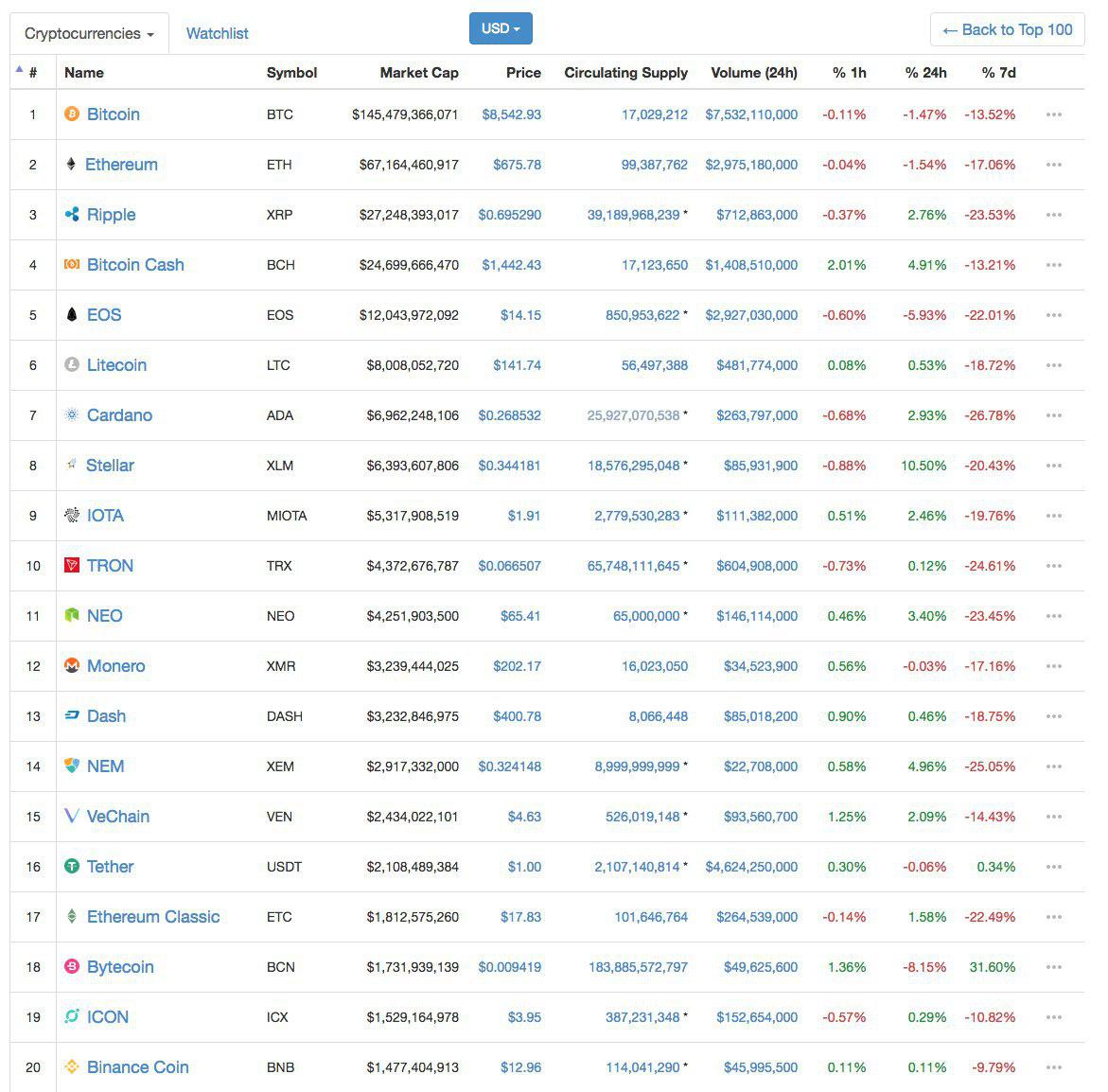
Task: Click Ripple circulating supply 39,189,968,239
Action: click(x=633, y=215)
